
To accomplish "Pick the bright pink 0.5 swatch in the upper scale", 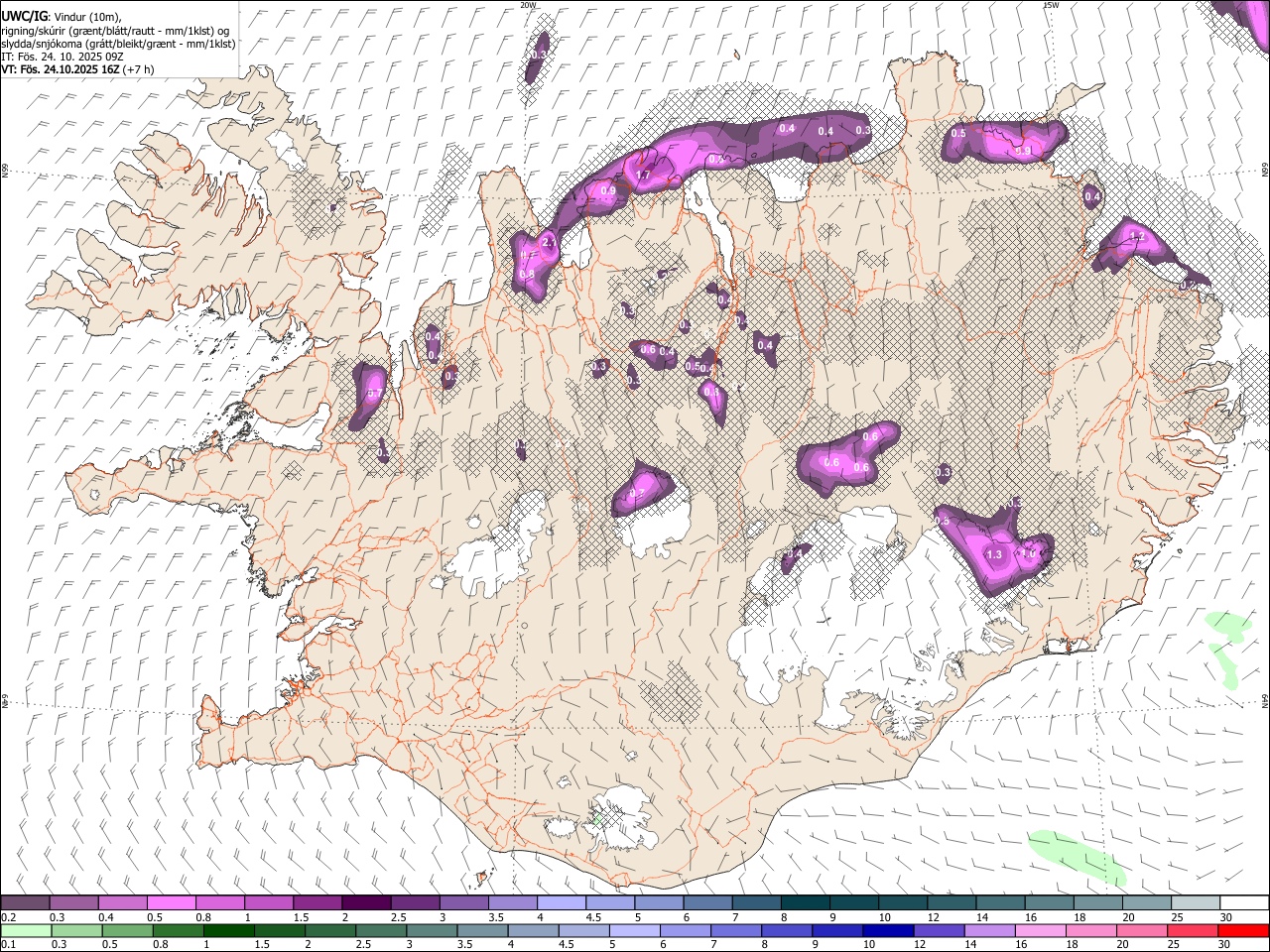I will point(171,903).
